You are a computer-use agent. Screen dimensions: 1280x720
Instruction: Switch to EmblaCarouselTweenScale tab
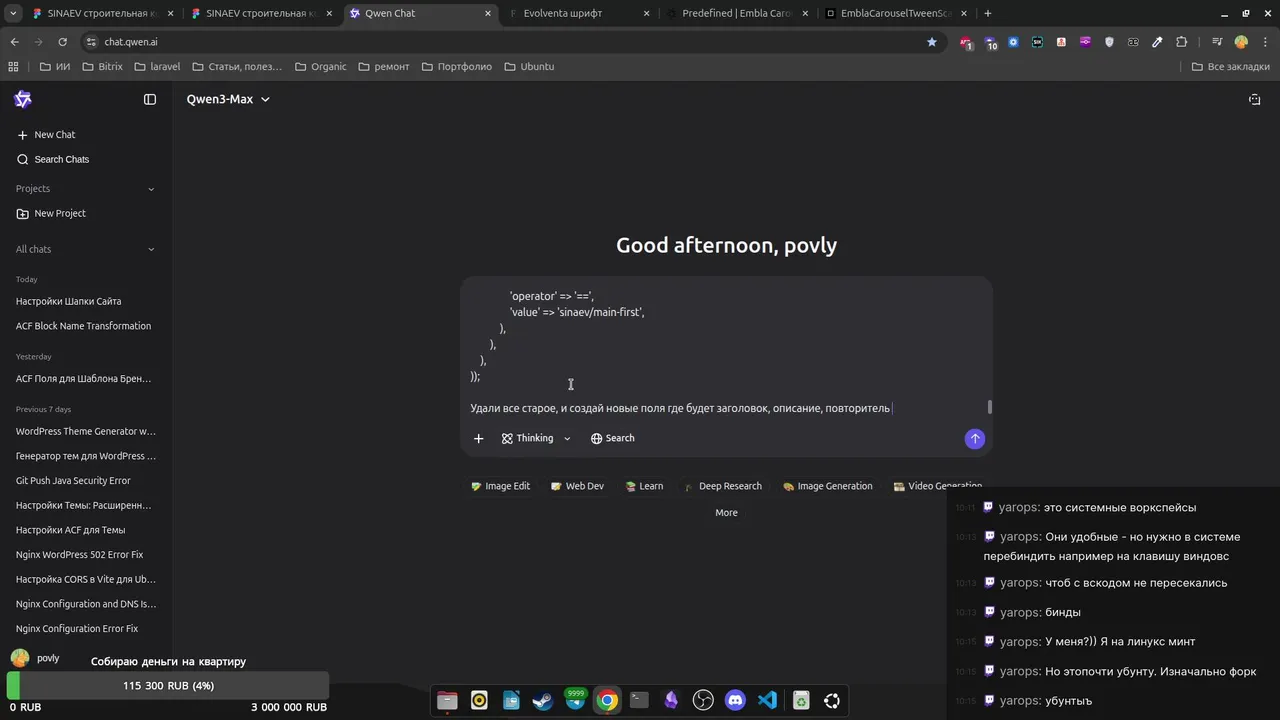(894, 14)
